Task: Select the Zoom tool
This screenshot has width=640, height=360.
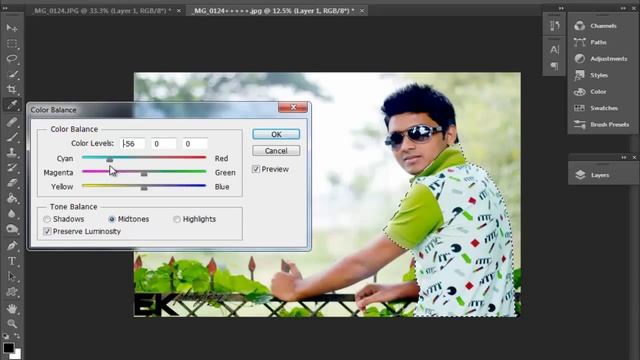Action: pyautogui.click(x=12, y=324)
